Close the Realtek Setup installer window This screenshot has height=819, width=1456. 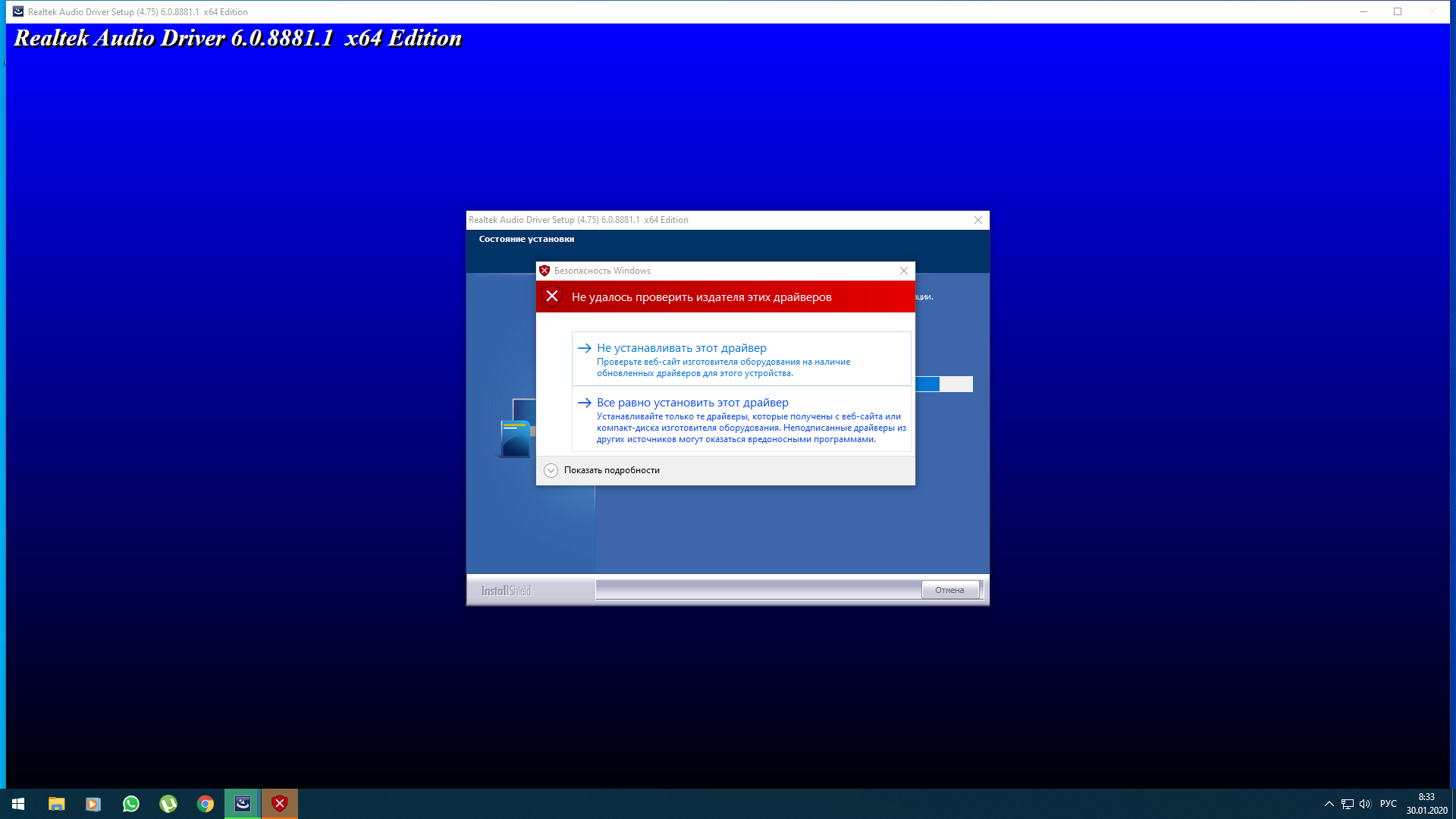[x=977, y=220]
